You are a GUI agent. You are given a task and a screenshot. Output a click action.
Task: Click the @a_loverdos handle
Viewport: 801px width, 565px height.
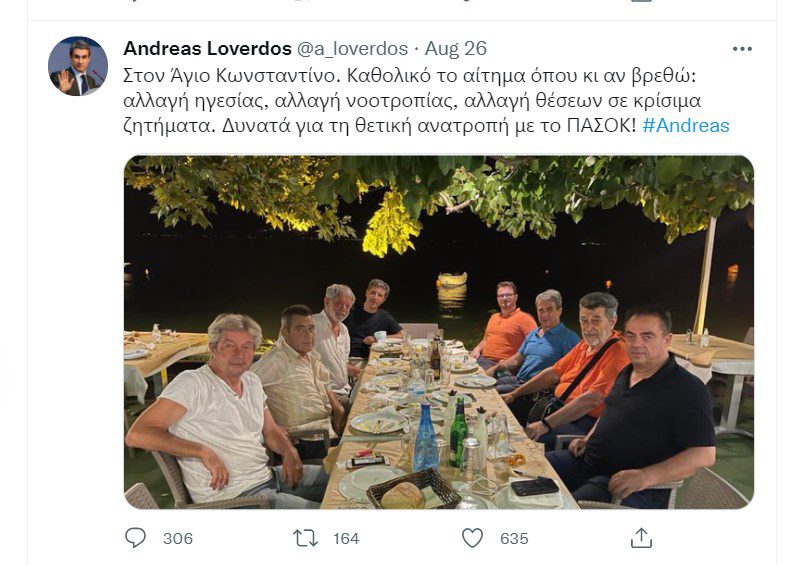coord(352,49)
